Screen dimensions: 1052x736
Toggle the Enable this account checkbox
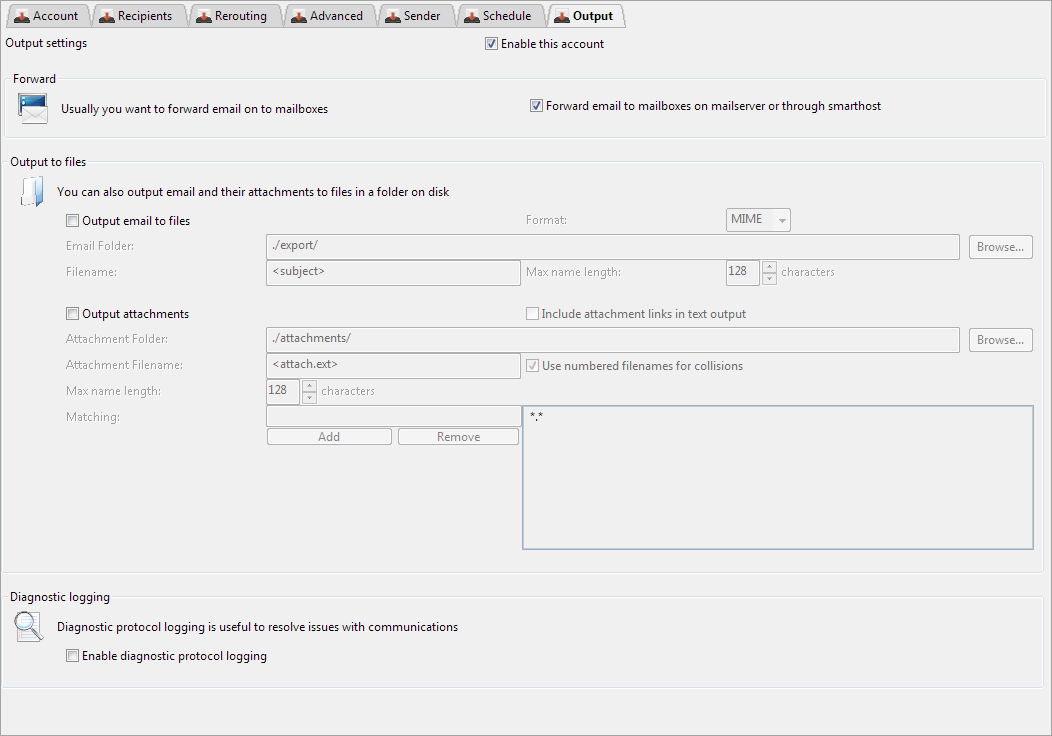pyautogui.click(x=491, y=44)
